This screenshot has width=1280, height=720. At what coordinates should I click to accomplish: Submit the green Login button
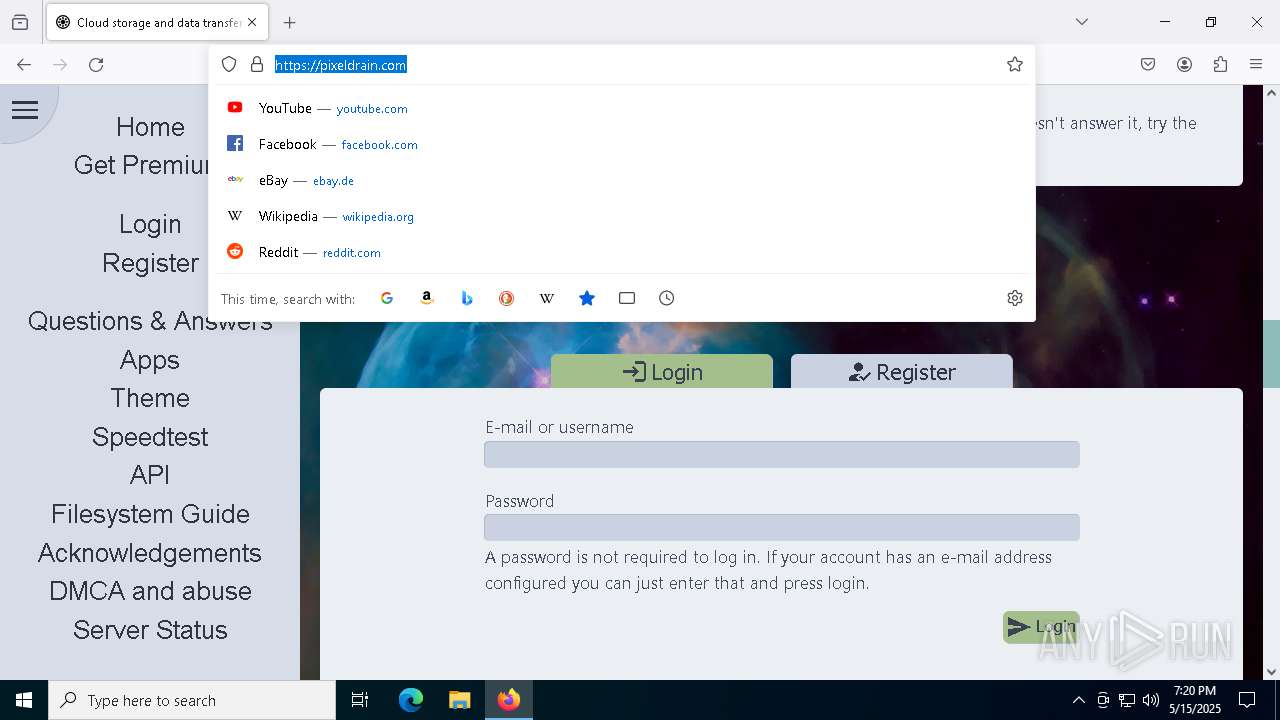coord(1041,627)
